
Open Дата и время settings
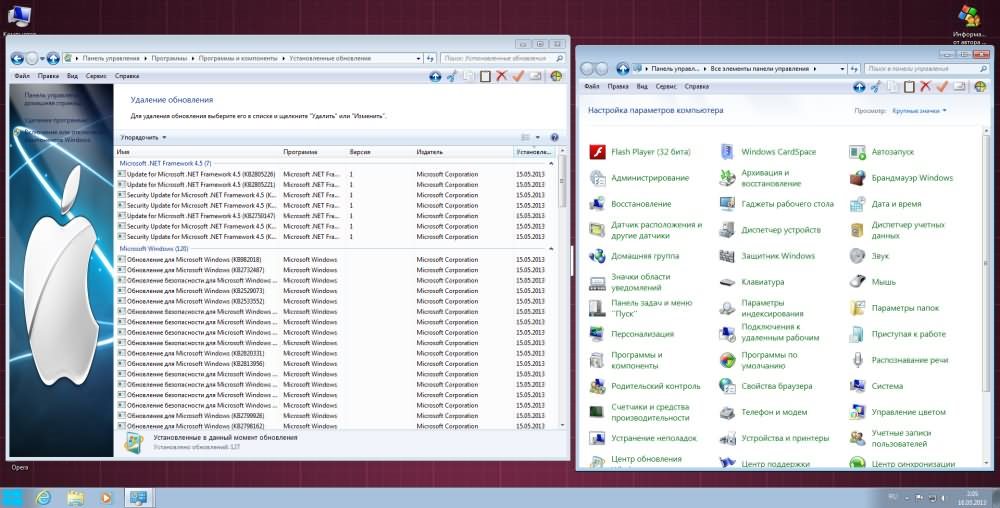click(x=896, y=204)
